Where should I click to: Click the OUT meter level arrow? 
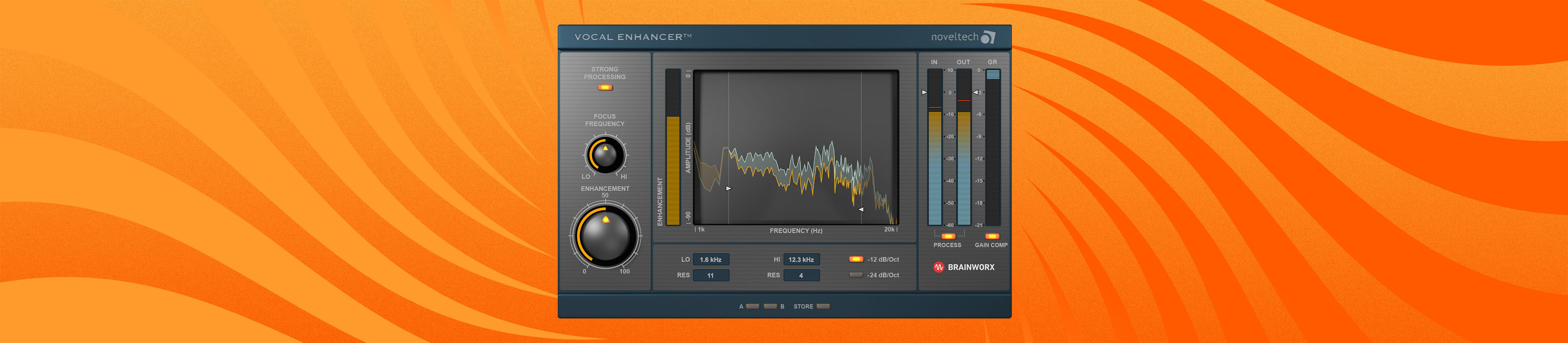(975, 92)
